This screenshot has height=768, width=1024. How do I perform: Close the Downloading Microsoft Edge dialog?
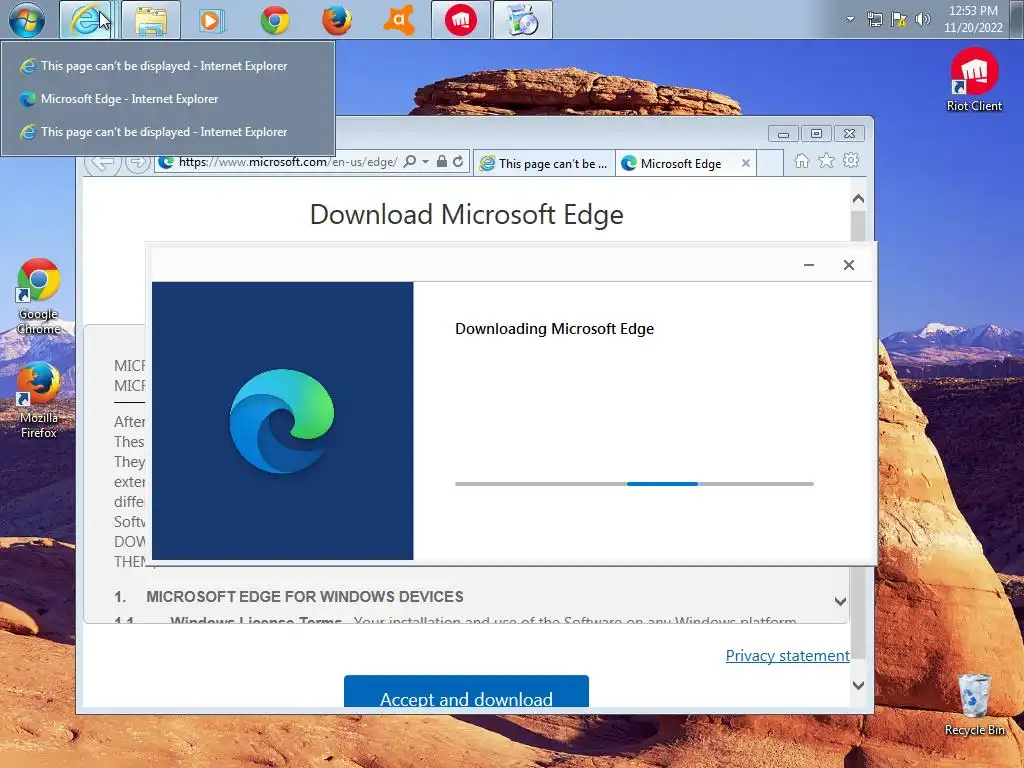tap(848, 264)
